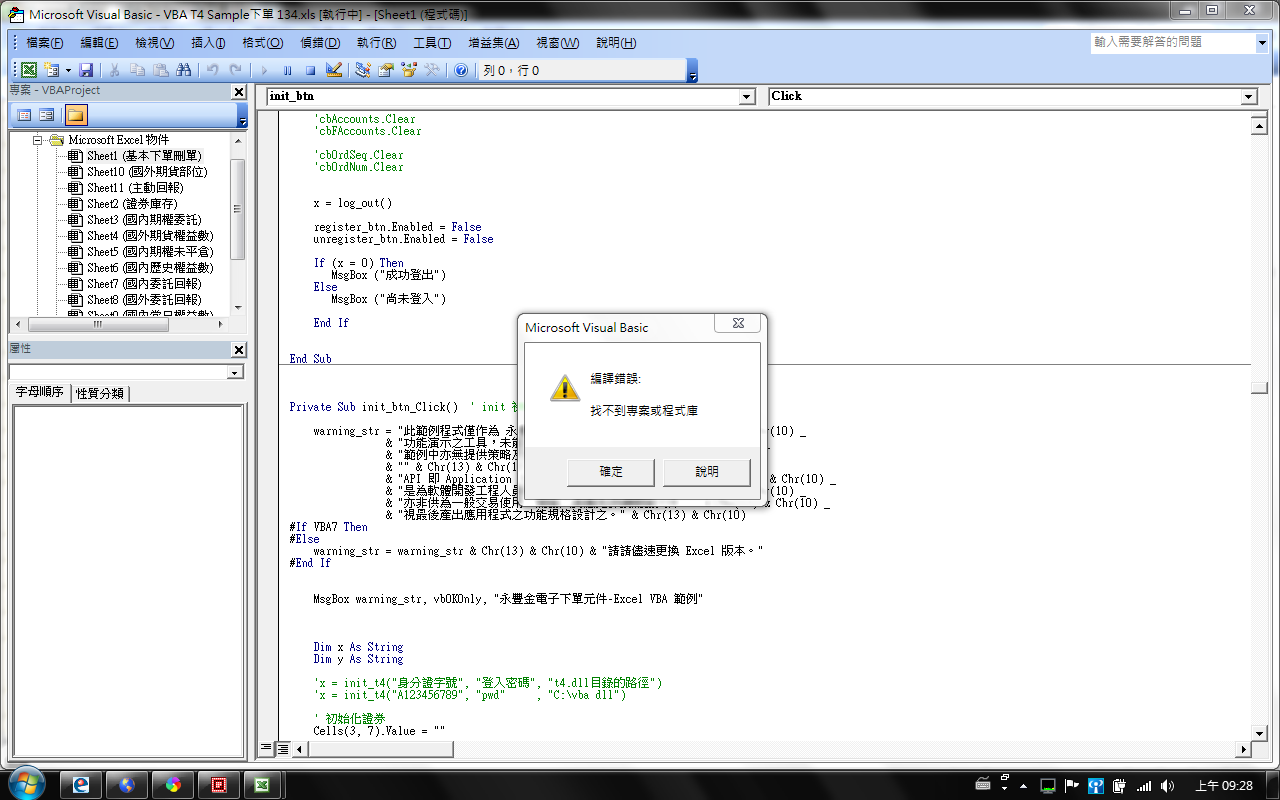Open the Project Explorer toolbar icon
The width and height of the screenshot is (1280, 800).
[x=363, y=70]
